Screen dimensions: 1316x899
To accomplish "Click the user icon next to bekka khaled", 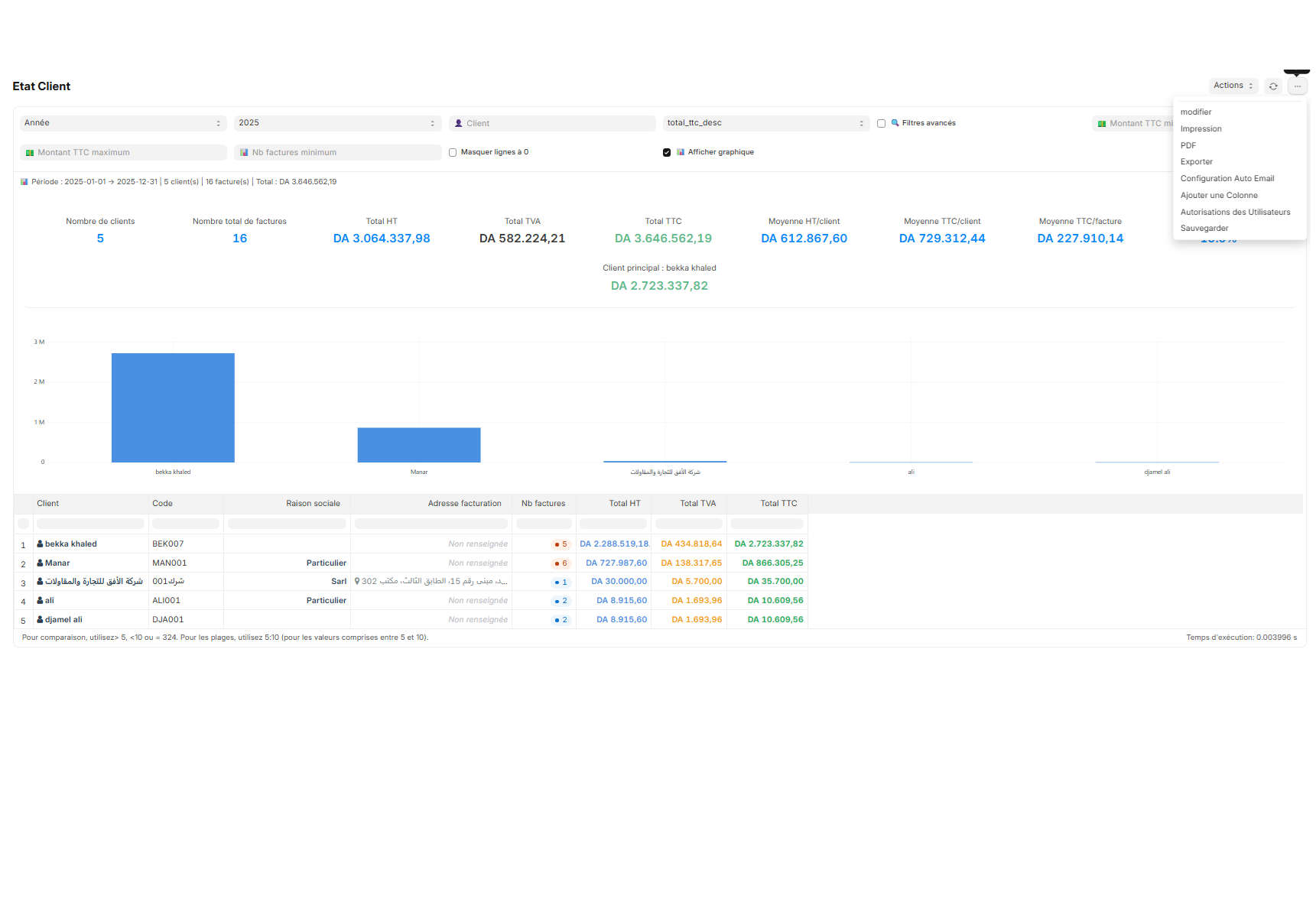I will point(39,544).
